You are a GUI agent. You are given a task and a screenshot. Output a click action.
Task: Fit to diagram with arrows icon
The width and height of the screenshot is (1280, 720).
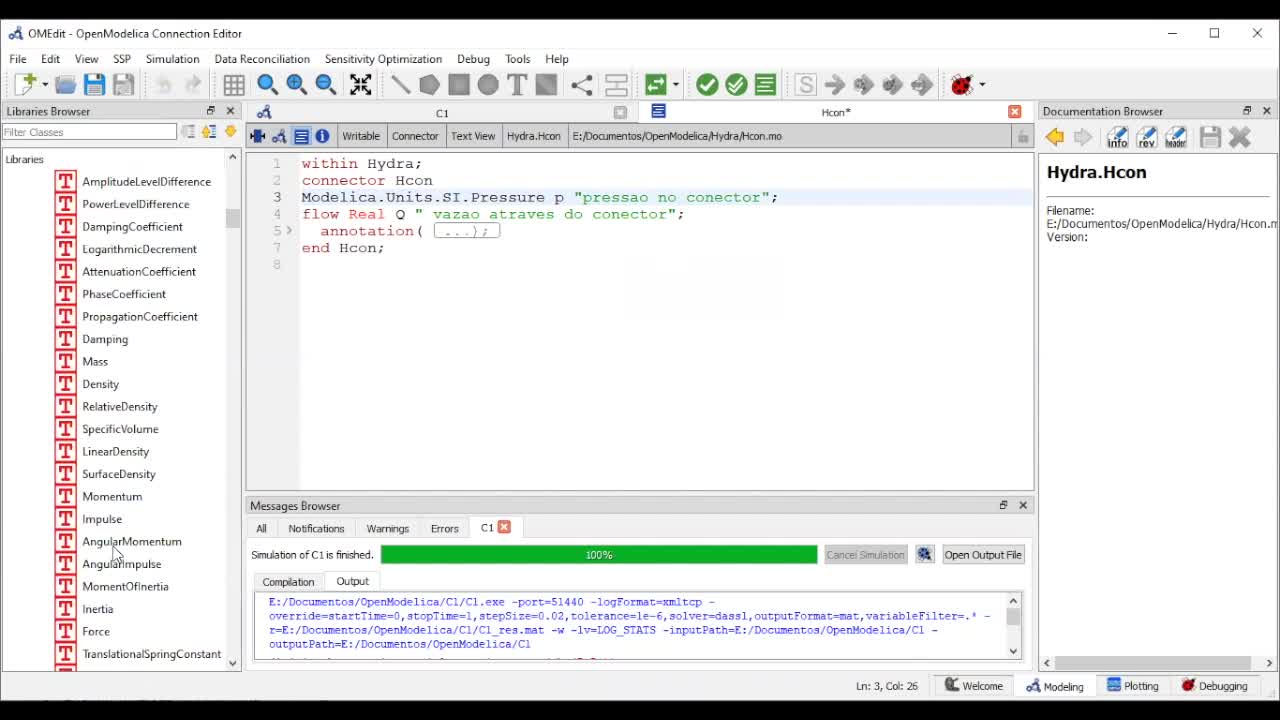point(360,85)
